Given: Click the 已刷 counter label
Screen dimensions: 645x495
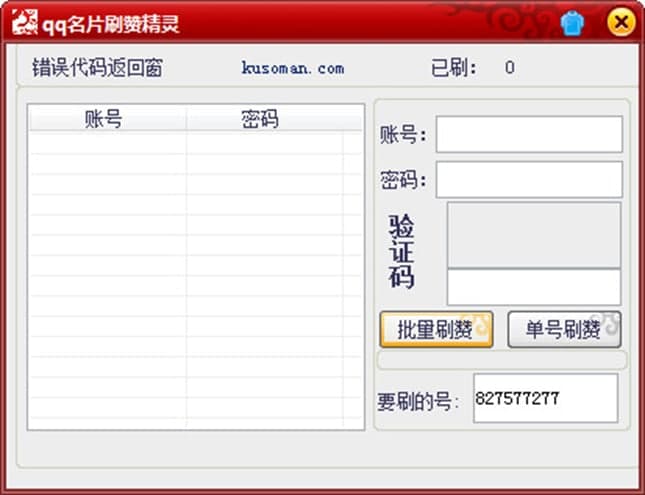Looking at the screenshot, I should [454, 68].
